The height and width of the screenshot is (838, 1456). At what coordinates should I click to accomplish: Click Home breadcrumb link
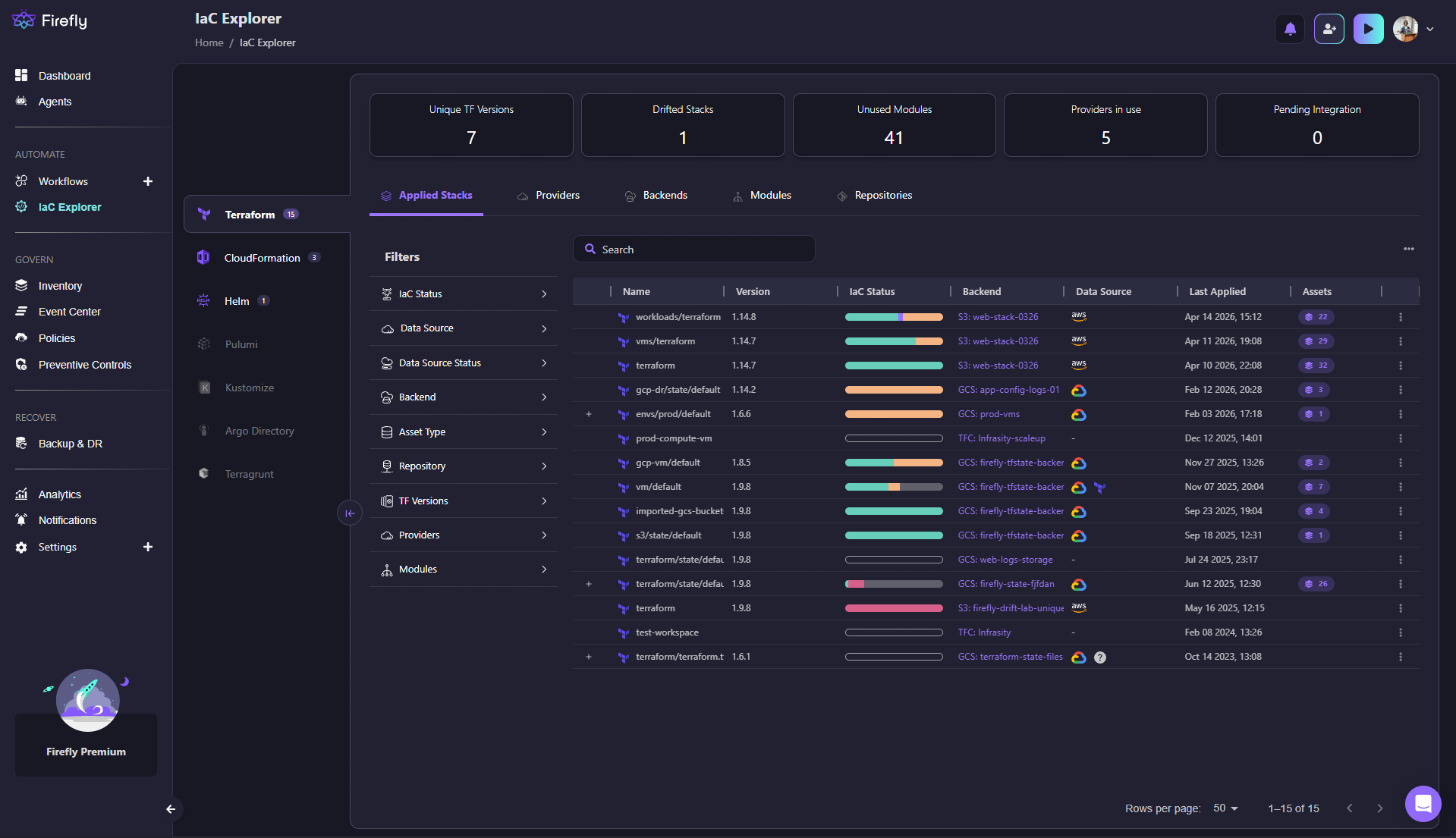(209, 42)
